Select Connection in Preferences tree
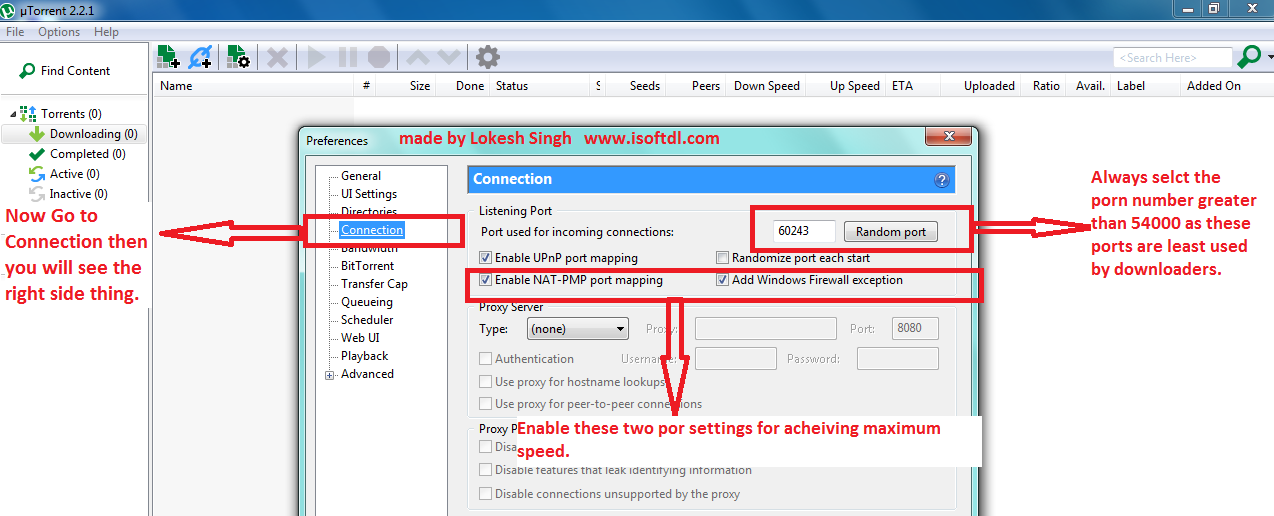 372,230
